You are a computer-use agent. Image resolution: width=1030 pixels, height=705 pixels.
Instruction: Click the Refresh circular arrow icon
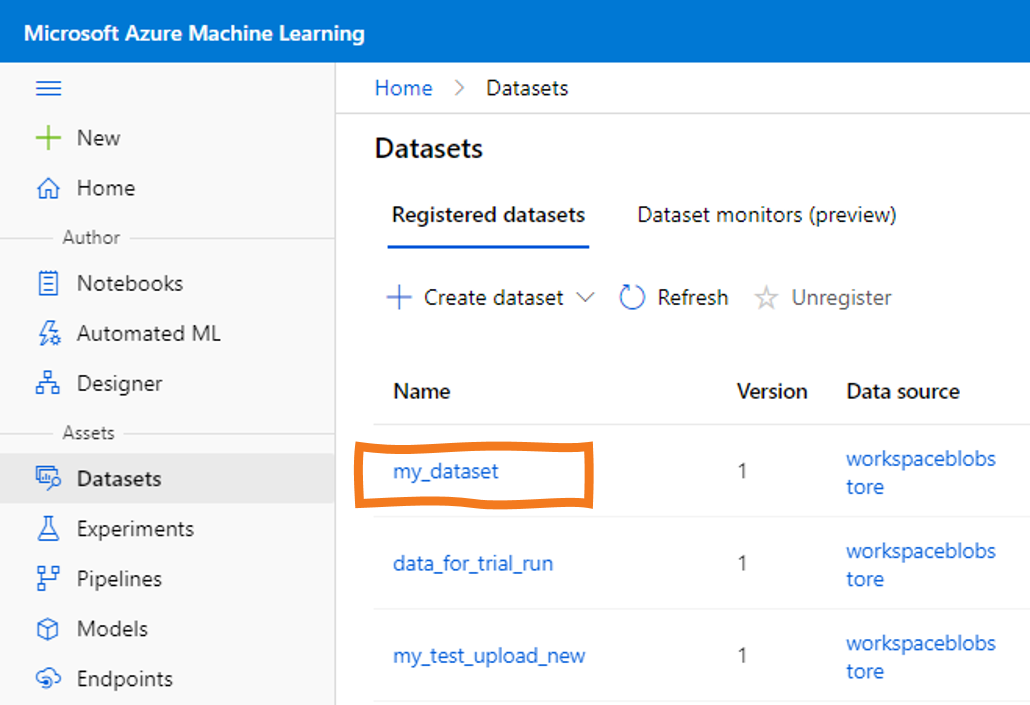click(x=632, y=298)
